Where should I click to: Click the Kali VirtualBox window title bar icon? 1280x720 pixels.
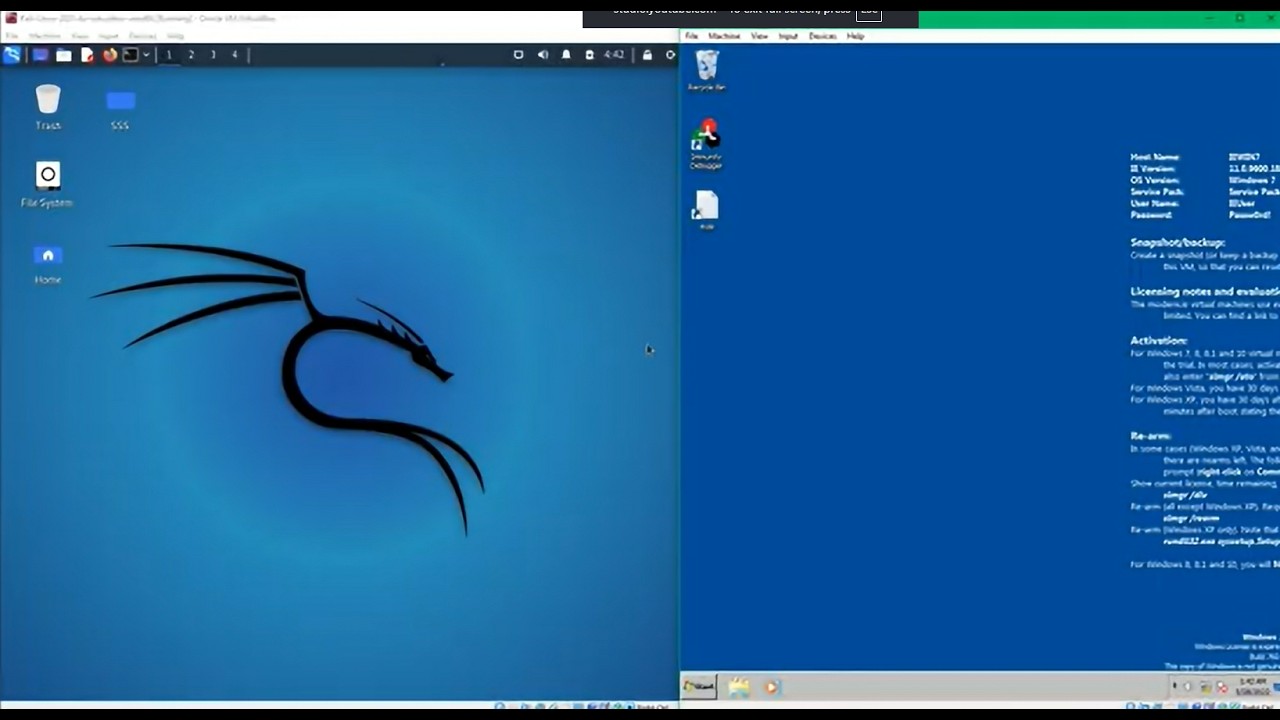point(11,19)
